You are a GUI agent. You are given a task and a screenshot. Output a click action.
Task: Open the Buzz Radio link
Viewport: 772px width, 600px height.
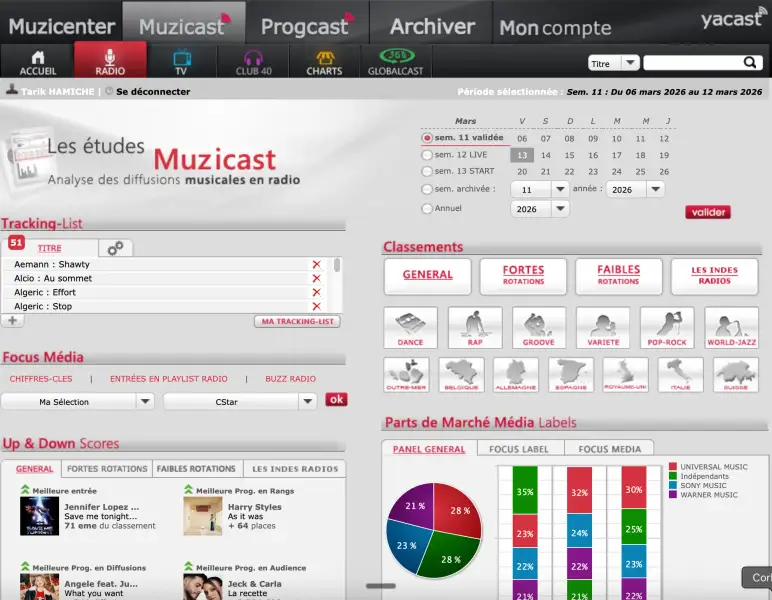tap(290, 379)
